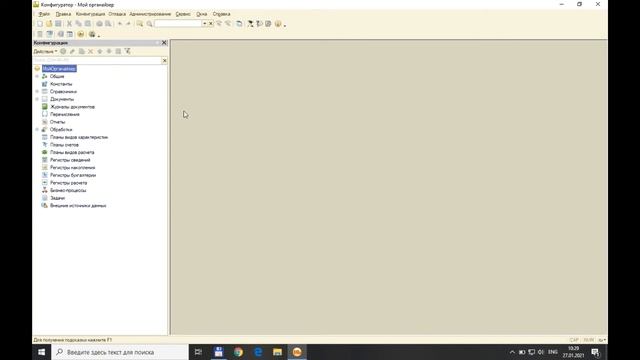Select Обработки in the tree

pyautogui.click(x=61, y=129)
